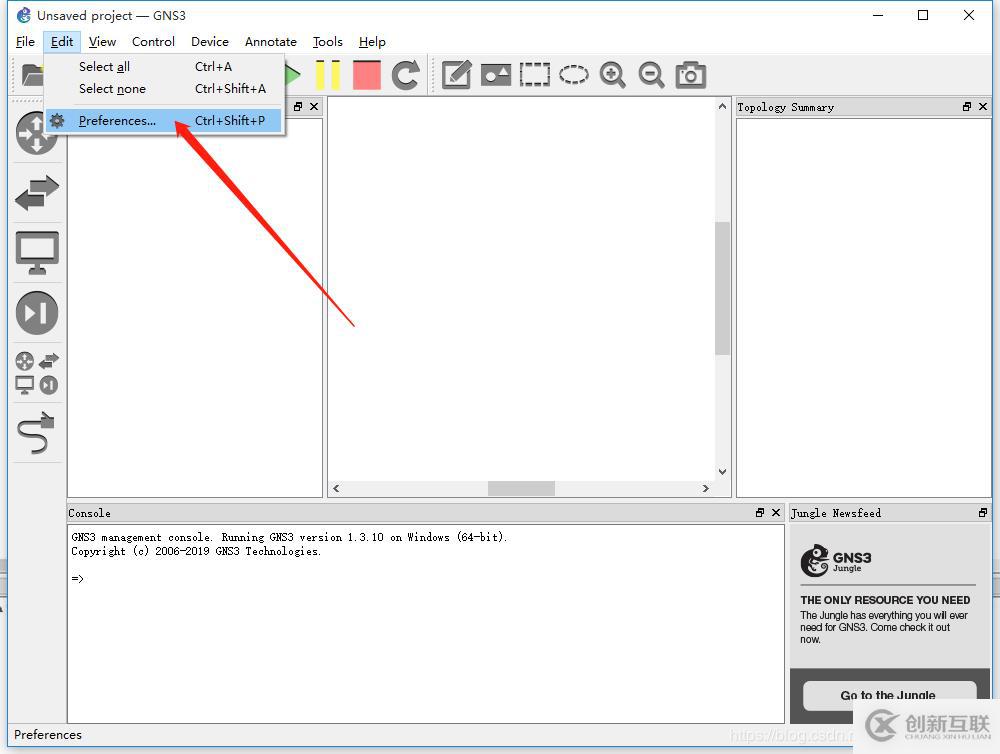This screenshot has width=1000, height=754.
Task: Draw a rectangle with the dashed rectangle tool
Action: tap(534, 75)
